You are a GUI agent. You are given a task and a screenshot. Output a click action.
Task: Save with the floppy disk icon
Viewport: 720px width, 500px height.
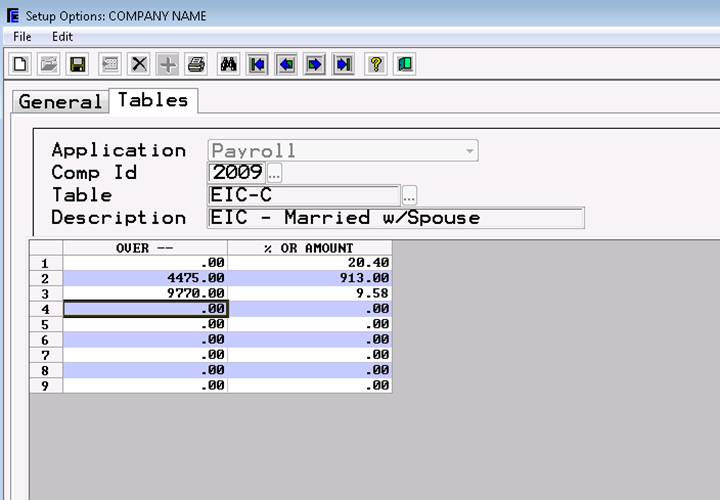[x=77, y=64]
